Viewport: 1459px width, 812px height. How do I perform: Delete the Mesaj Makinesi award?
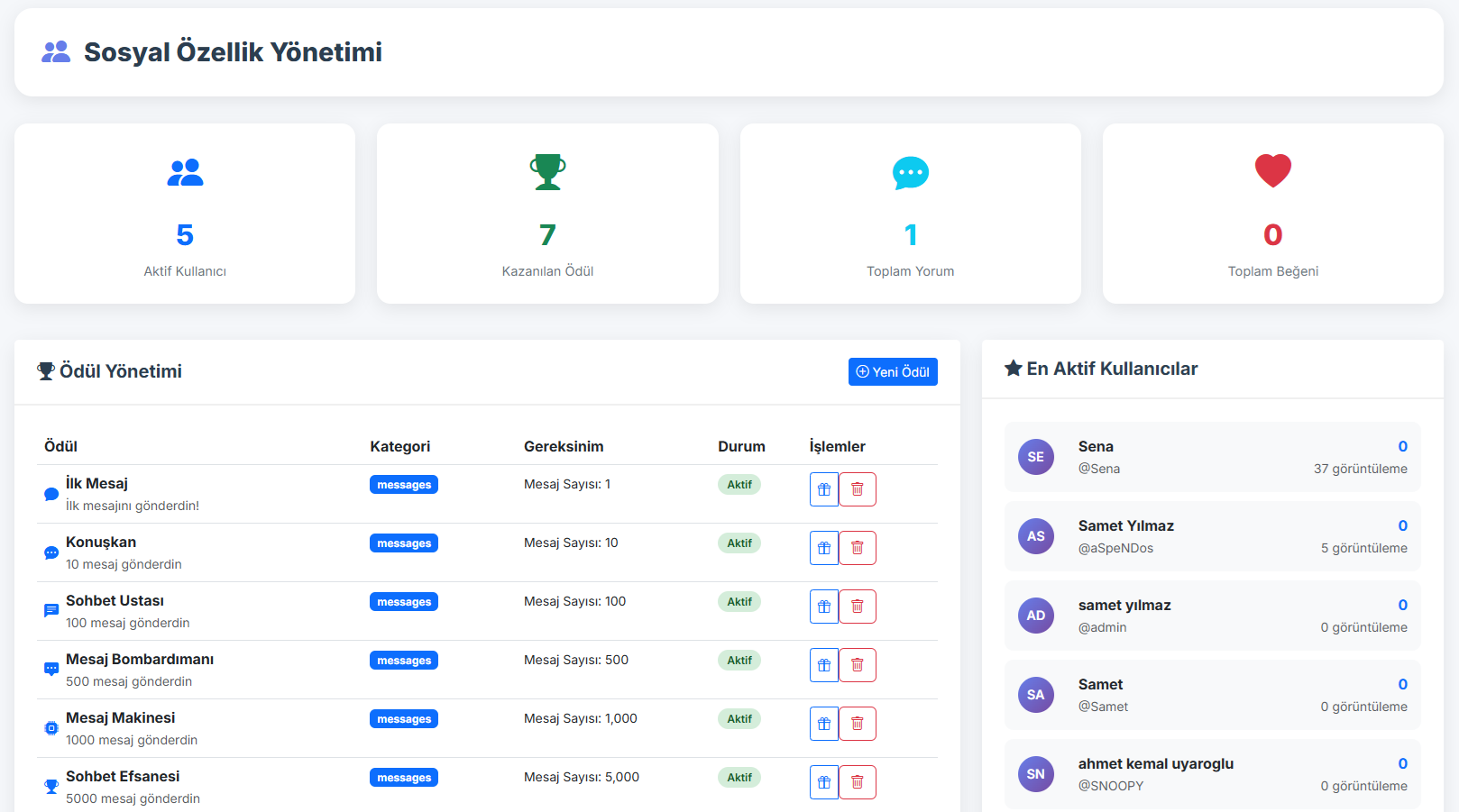coord(858,724)
